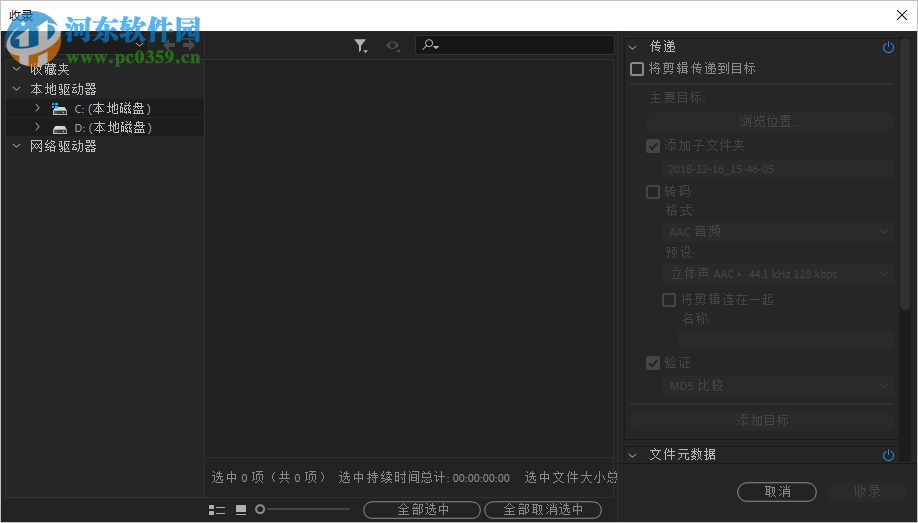The height and width of the screenshot is (523, 918).
Task: Go forward with the right arrow
Action: pos(189,45)
